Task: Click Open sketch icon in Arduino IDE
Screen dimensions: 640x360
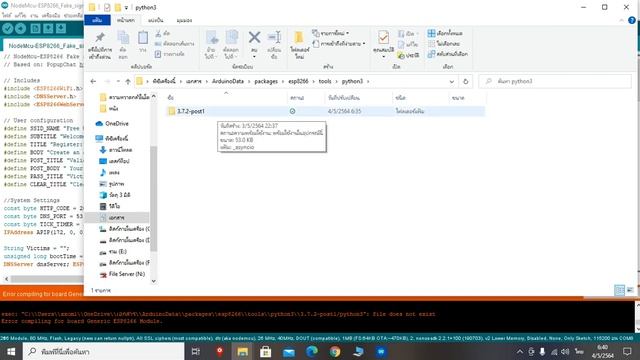Action: [48, 28]
